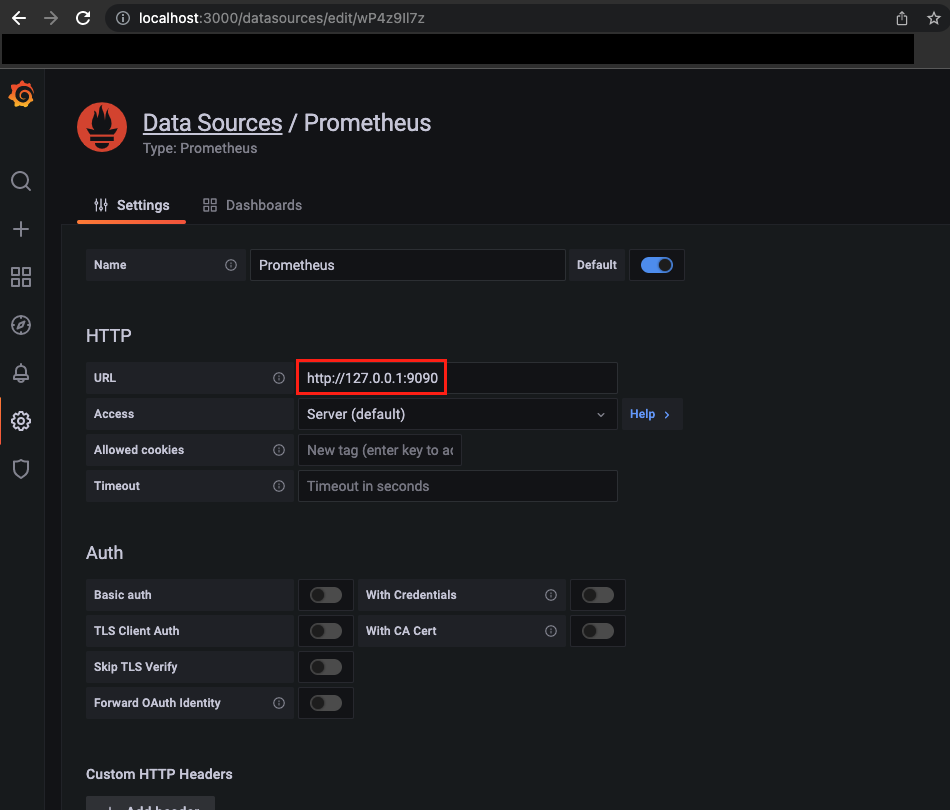Click the info icon for Timeout
The height and width of the screenshot is (810, 950).
[279, 486]
